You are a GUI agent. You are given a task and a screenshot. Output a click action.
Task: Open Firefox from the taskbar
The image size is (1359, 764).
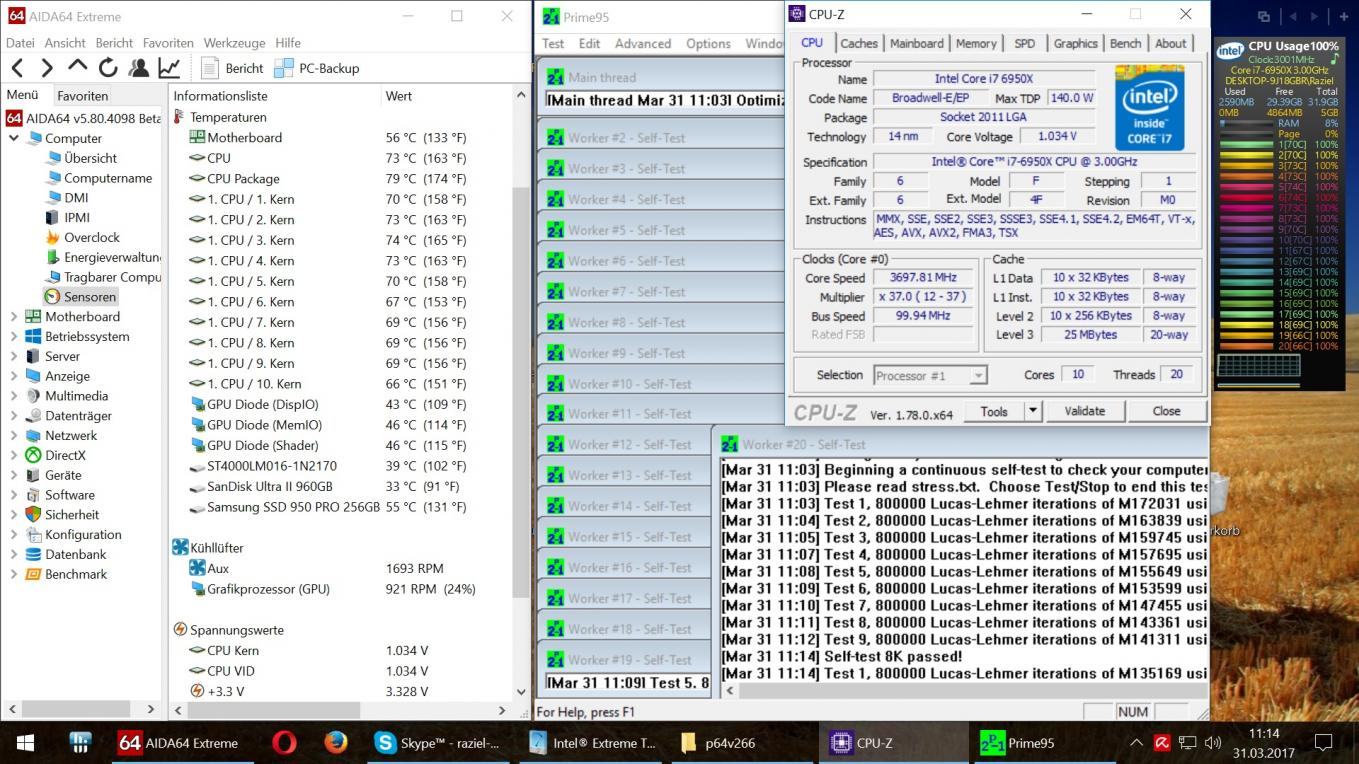(335, 742)
